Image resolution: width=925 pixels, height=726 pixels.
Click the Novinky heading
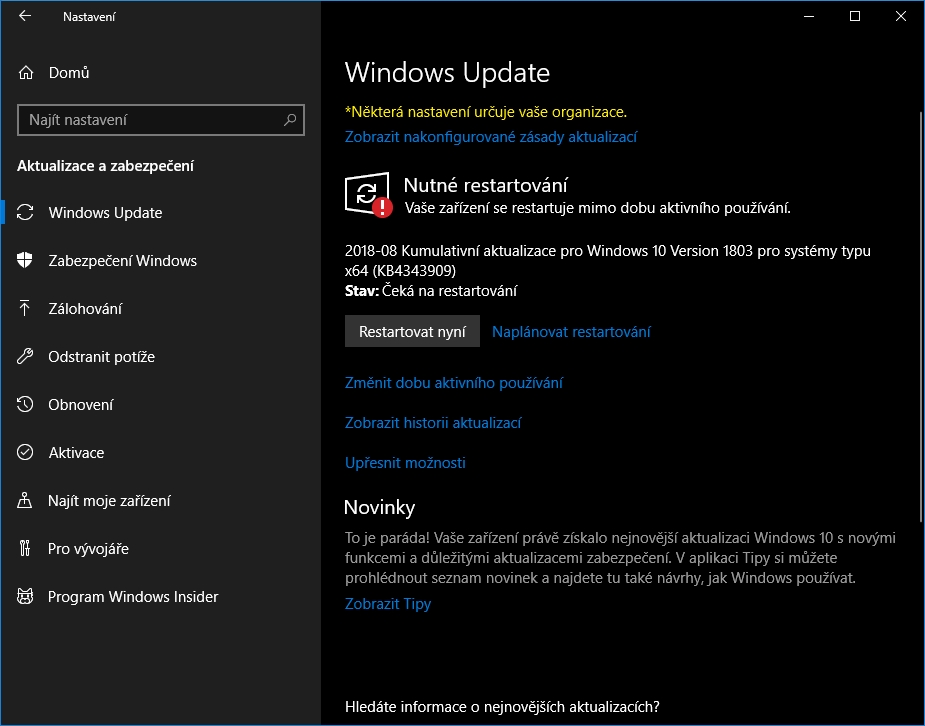point(379,507)
